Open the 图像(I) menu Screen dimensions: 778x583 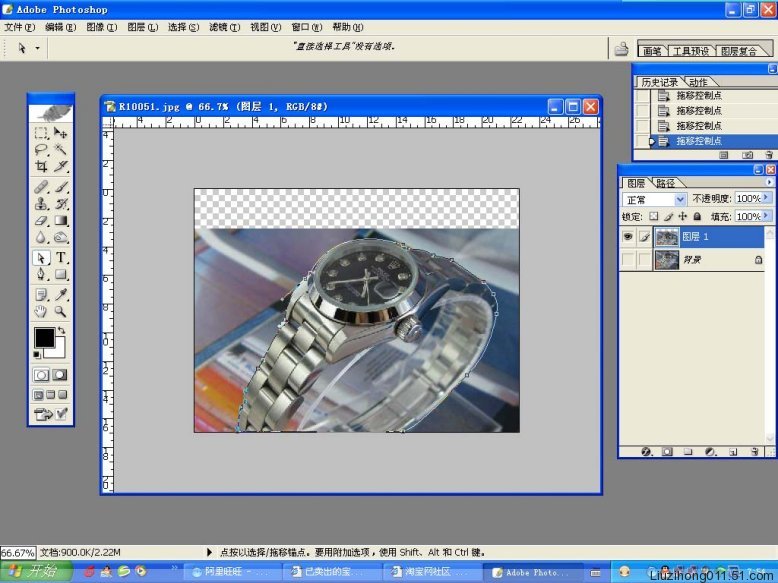pos(102,27)
